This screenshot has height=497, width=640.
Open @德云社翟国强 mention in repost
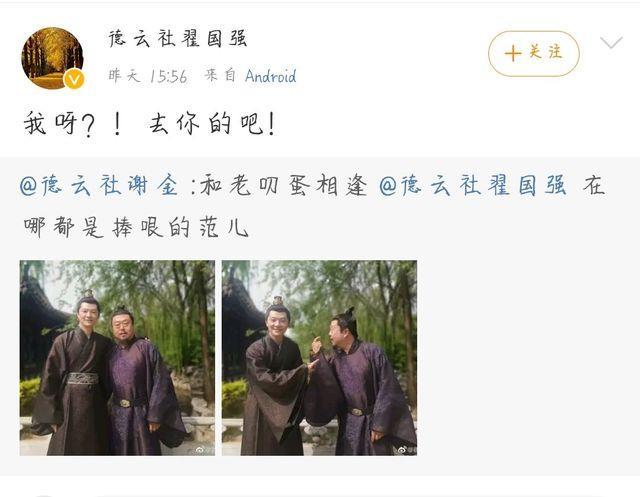click(473, 185)
